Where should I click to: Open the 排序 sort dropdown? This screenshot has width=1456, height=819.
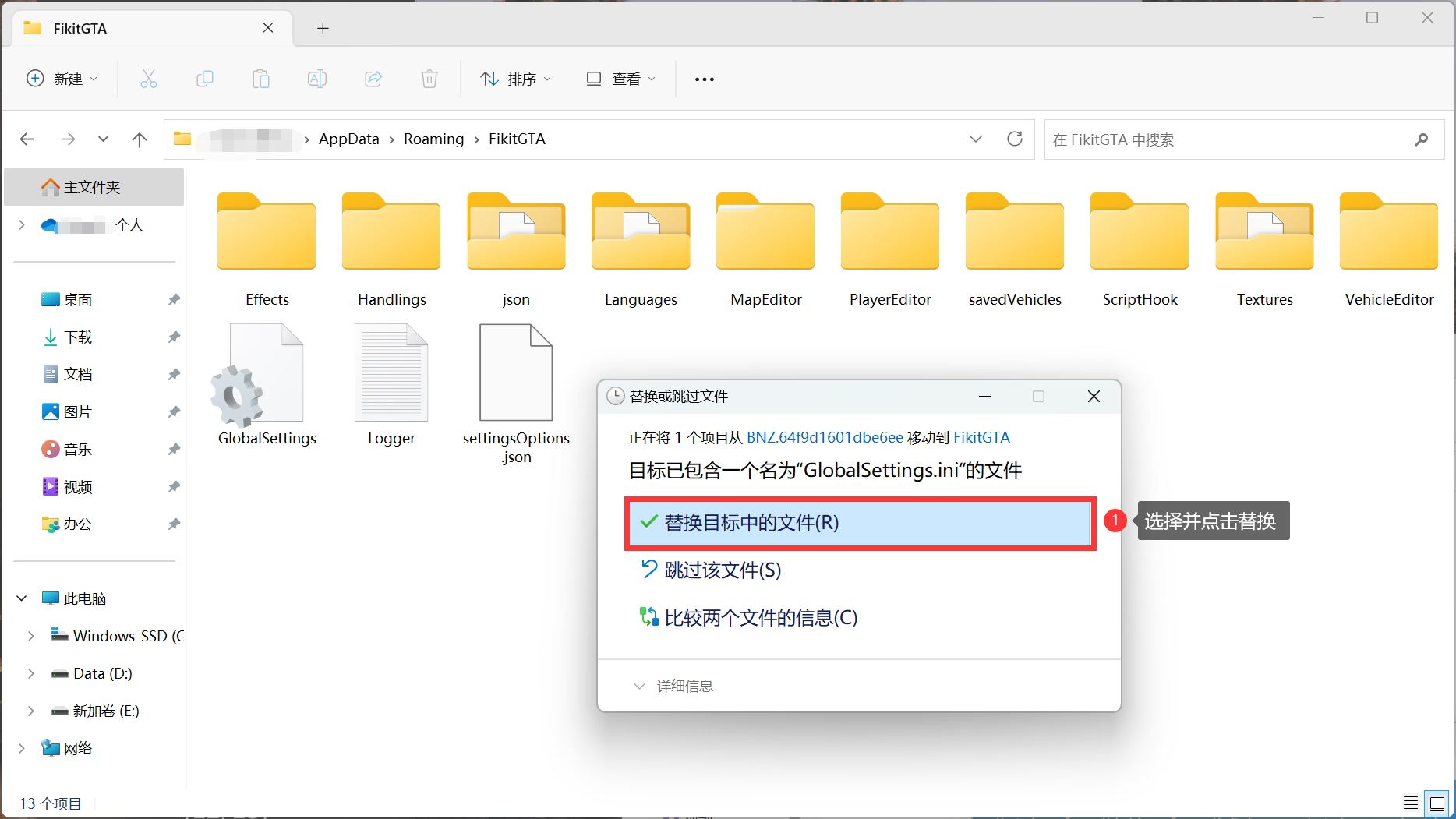point(515,79)
